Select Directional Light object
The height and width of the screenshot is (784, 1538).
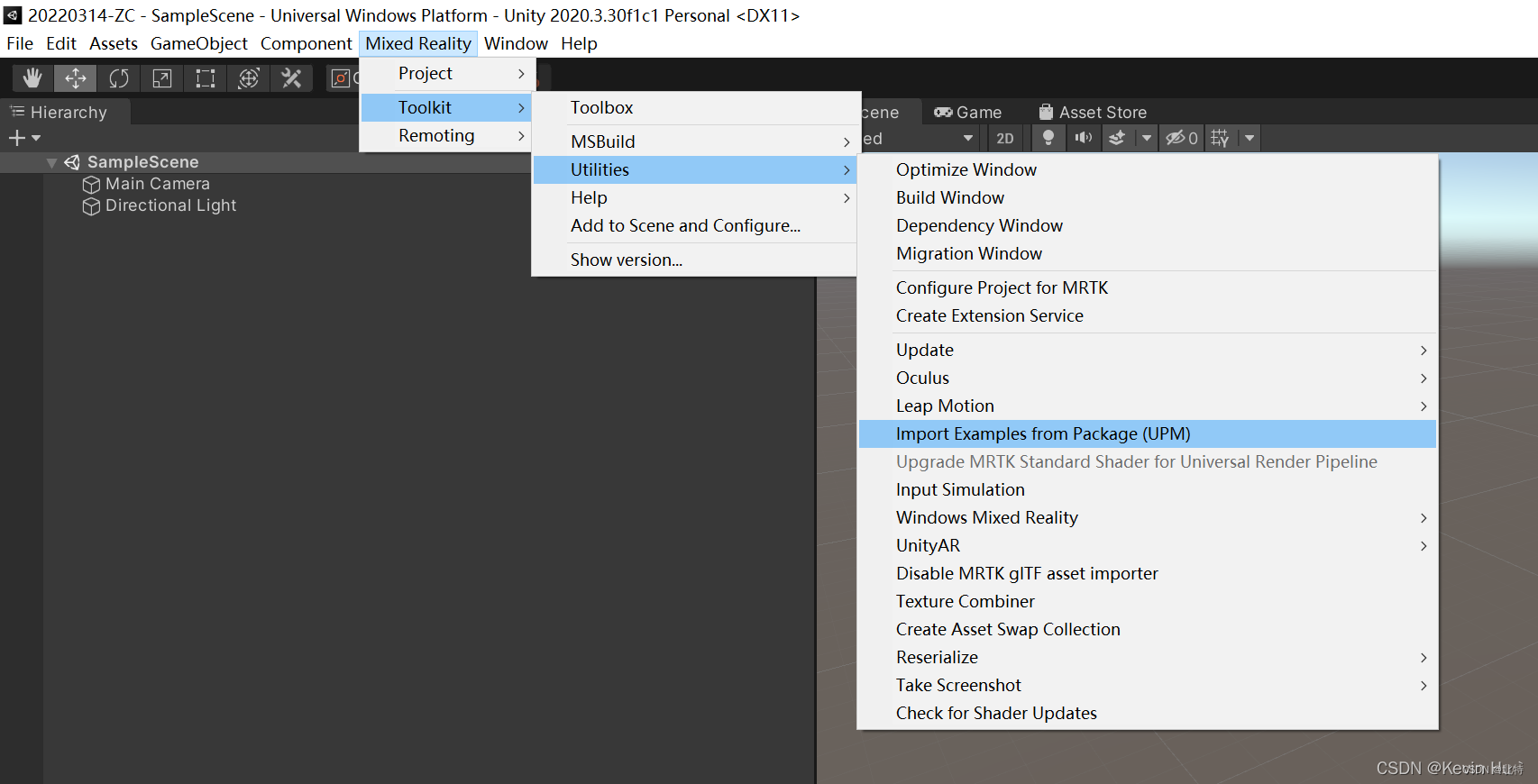tap(170, 205)
